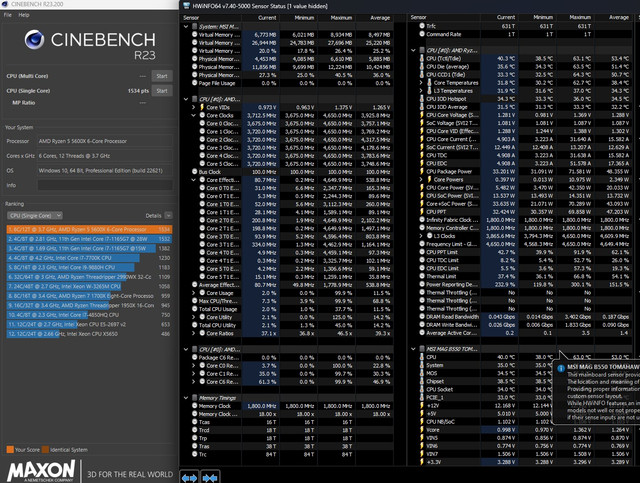This screenshot has height=483, width=640.
Task: Collapse the first CPU [#0]: AMD group
Action: point(186,99)
